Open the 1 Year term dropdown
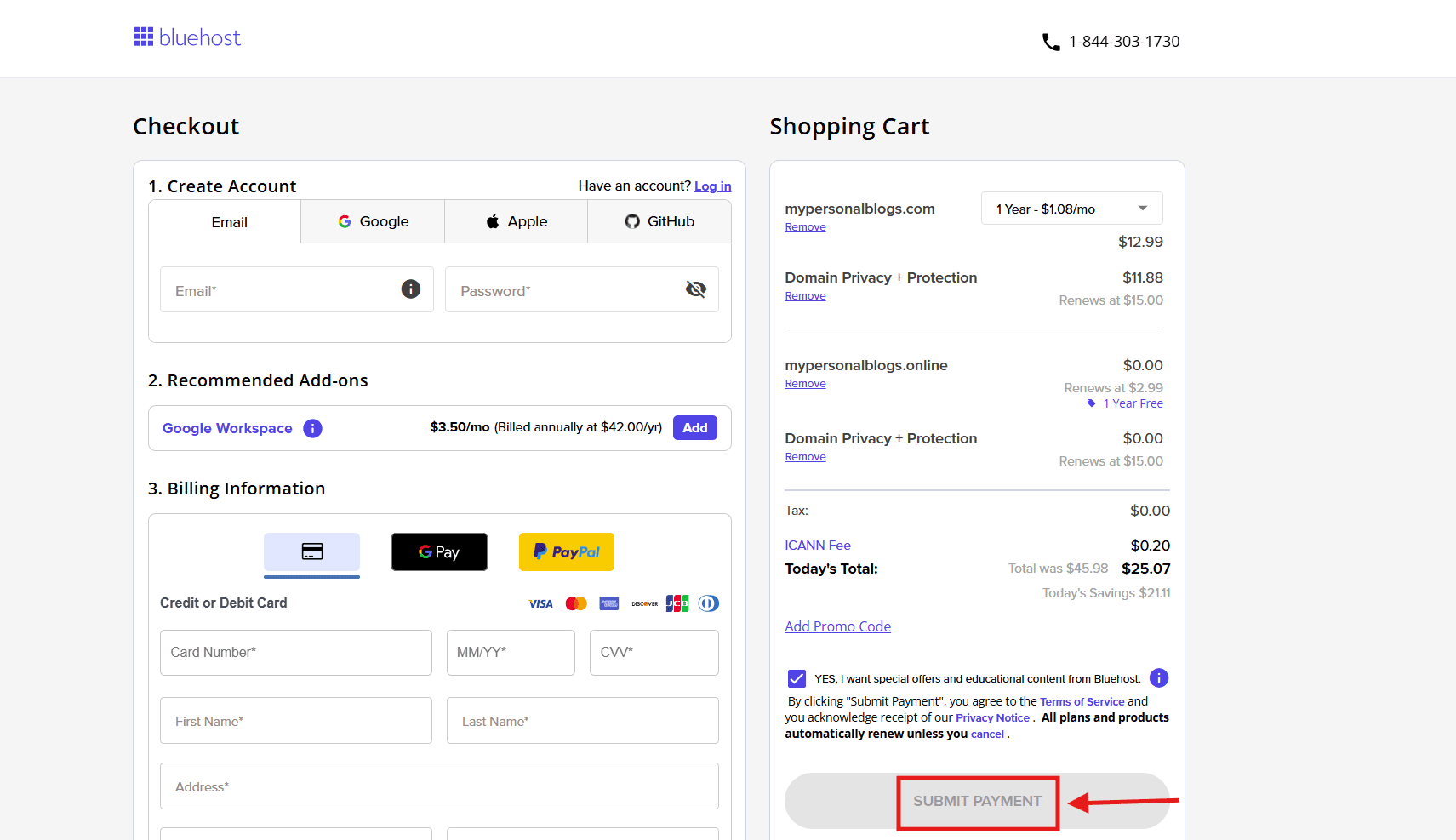The image size is (1456, 840). click(x=1071, y=209)
